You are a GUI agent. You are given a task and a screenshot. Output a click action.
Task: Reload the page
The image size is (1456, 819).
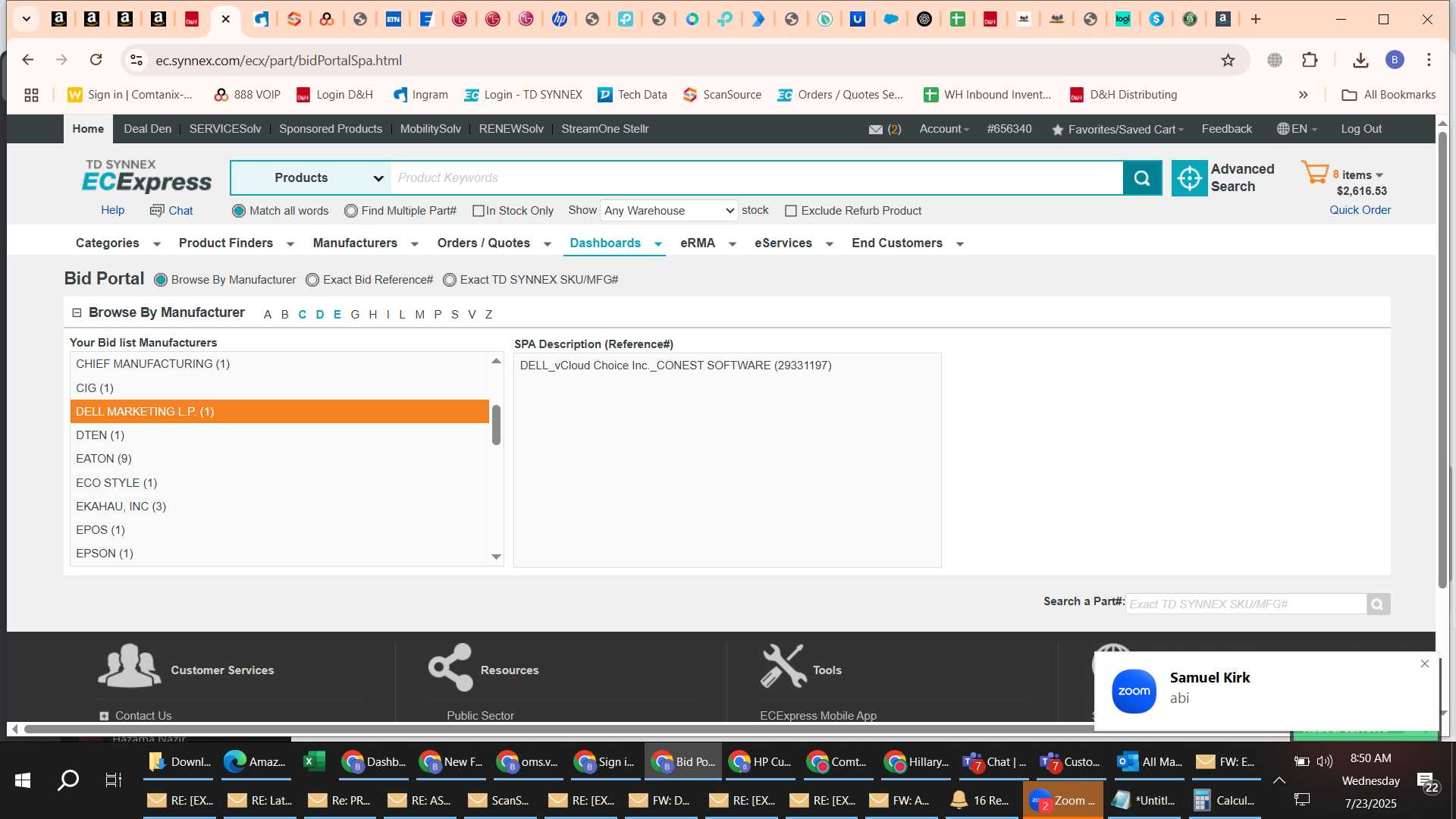click(96, 60)
